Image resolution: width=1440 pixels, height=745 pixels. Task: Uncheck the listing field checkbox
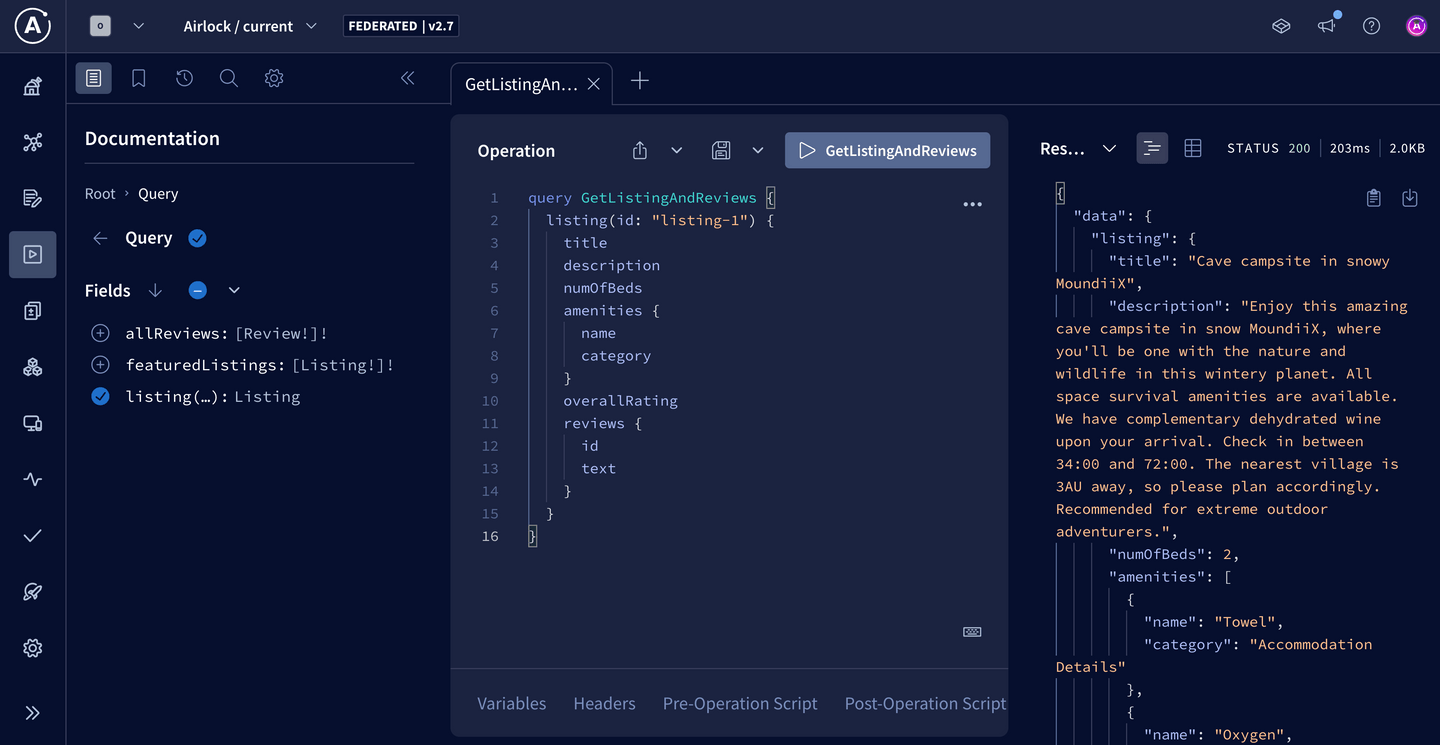tap(100, 397)
